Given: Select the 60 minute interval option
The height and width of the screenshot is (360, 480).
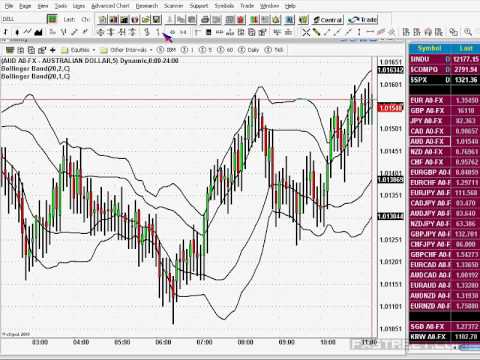Looking at the screenshot, I should pyautogui.click(x=225, y=50).
